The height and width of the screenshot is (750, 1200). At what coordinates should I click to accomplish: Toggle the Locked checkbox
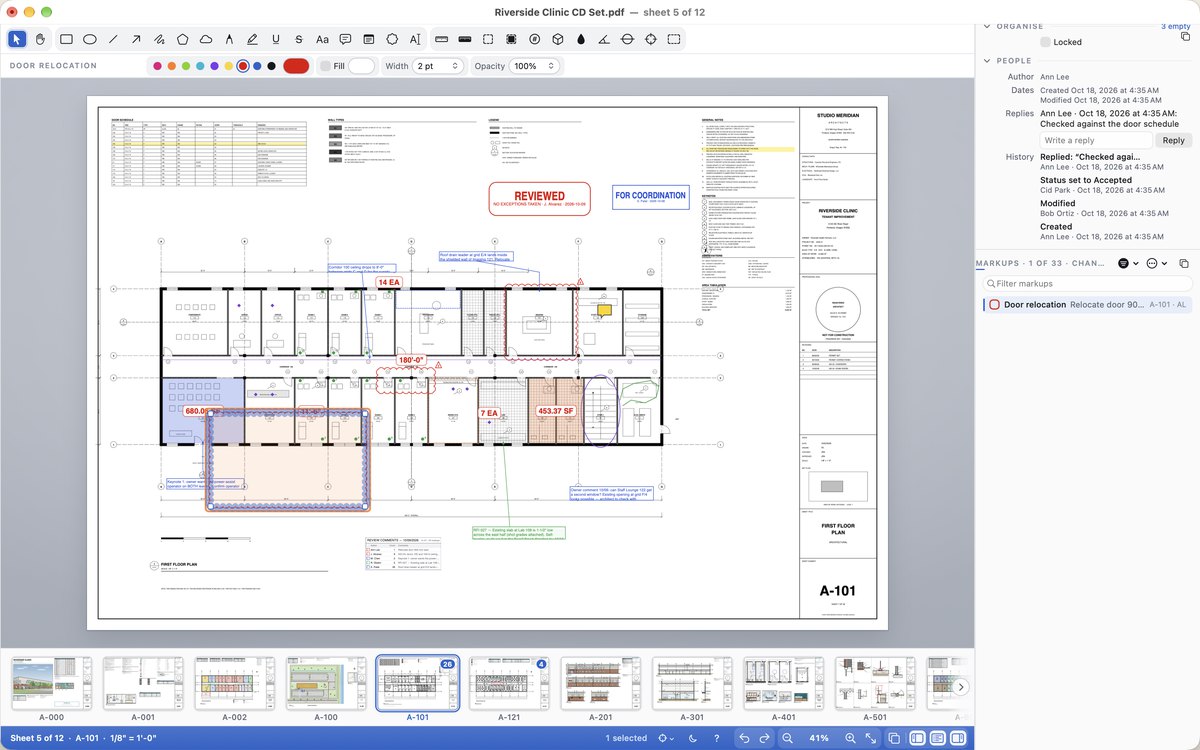click(1046, 42)
